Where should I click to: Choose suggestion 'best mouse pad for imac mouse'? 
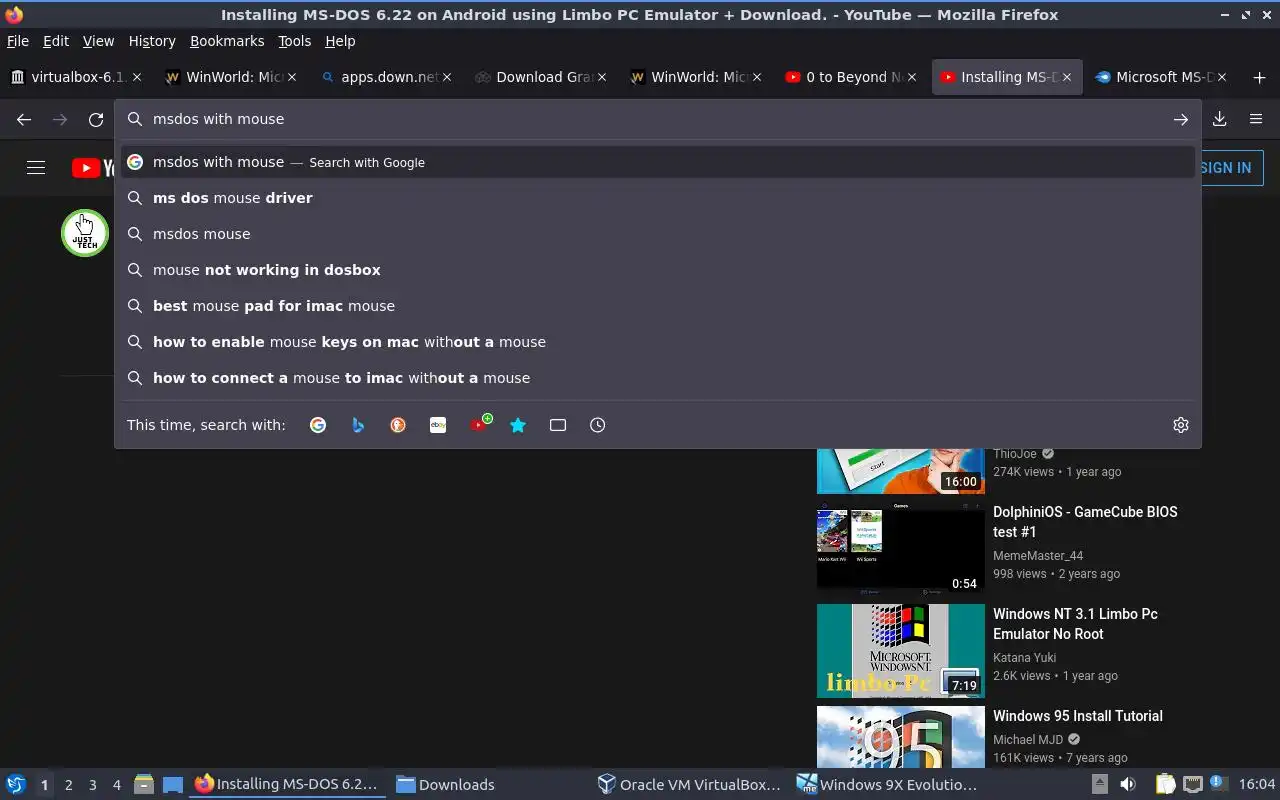click(658, 306)
